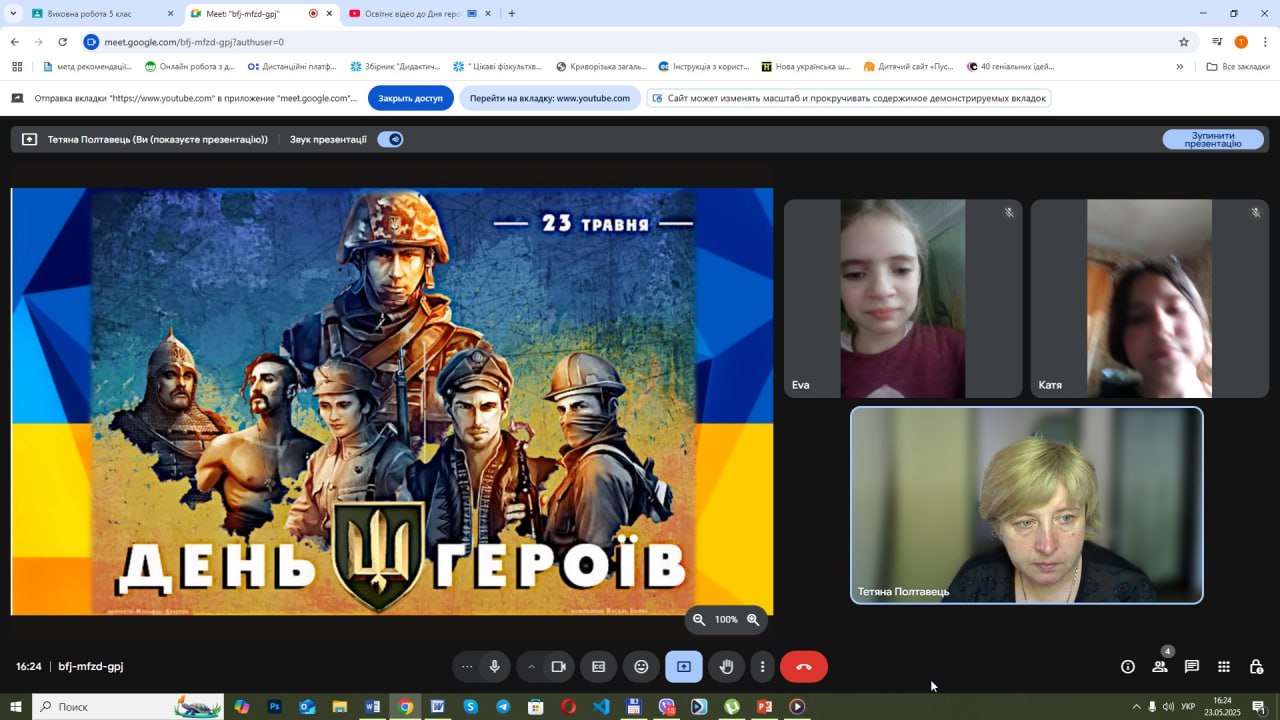The width and height of the screenshot is (1280, 720).
Task: Show hidden system tray icons
Action: click(x=1136, y=707)
